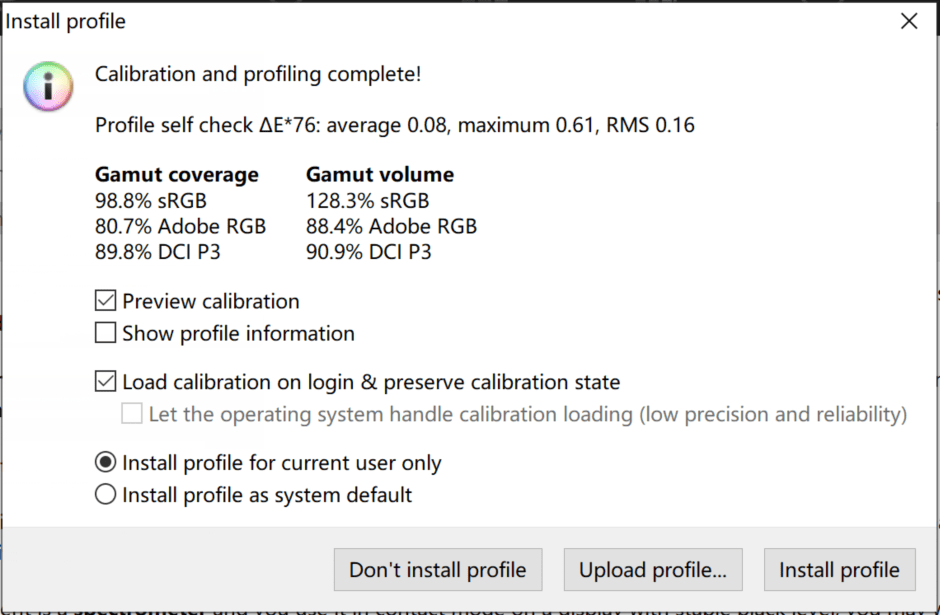Click the 98.8% sRGB coverage value
The width and height of the screenshot is (940, 615).
click(x=151, y=200)
